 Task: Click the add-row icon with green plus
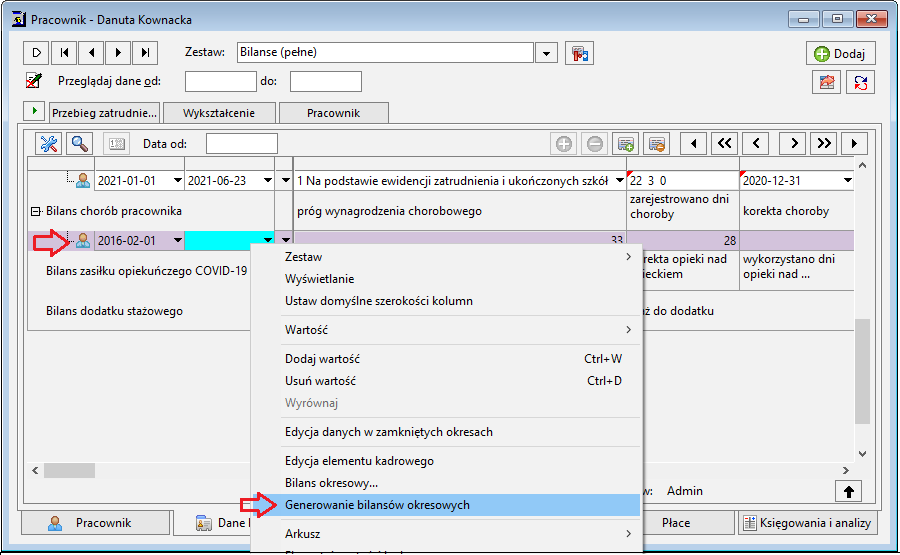coord(626,144)
